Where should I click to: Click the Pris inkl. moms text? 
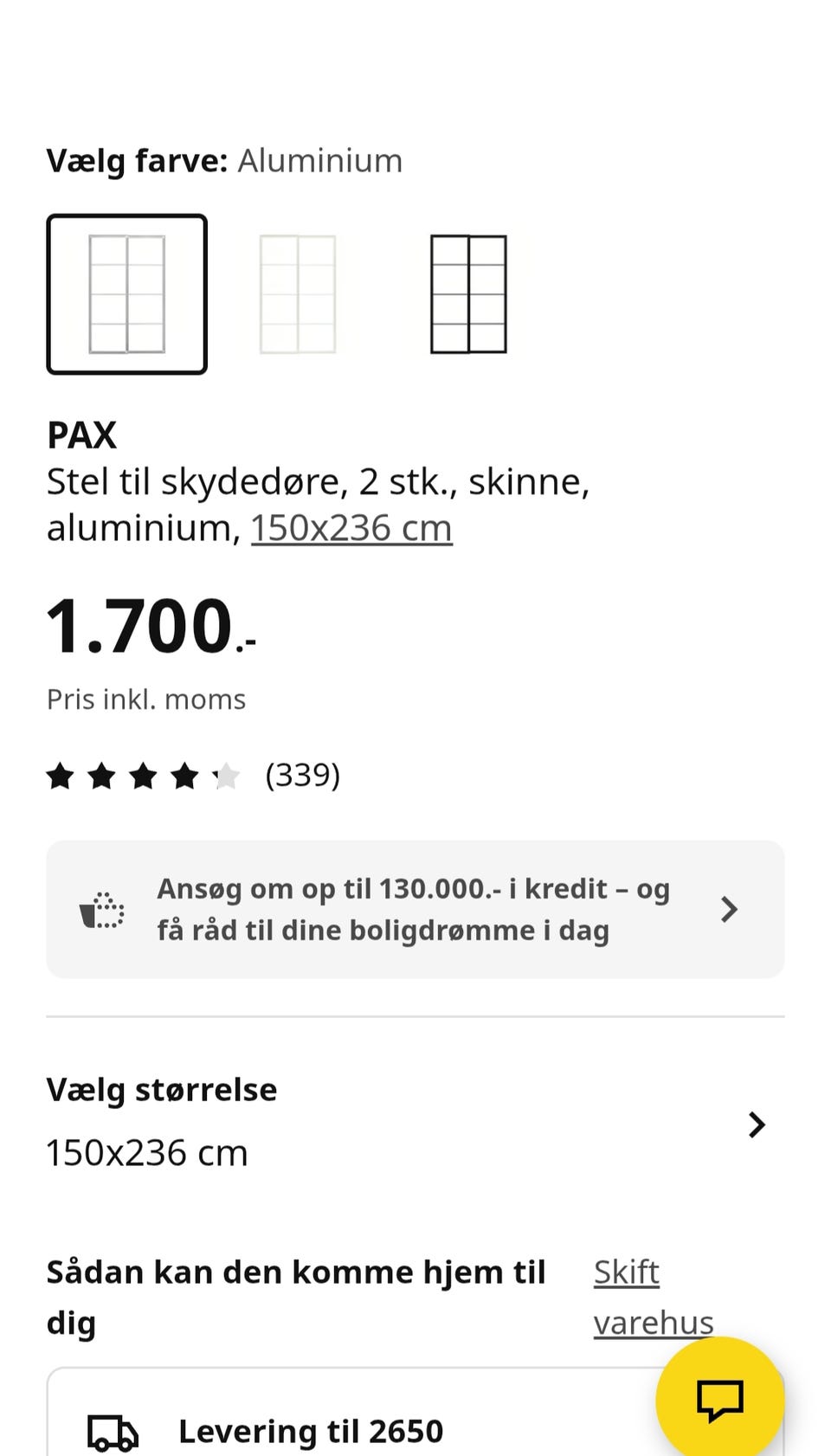[146, 699]
